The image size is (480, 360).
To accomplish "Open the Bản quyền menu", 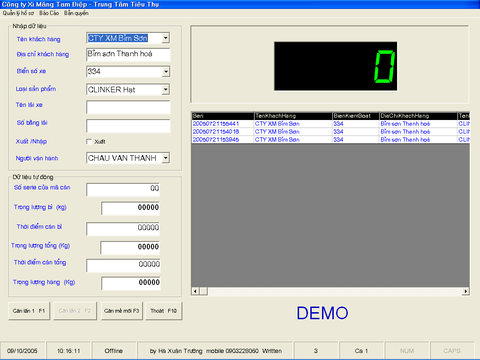I will point(76,13).
